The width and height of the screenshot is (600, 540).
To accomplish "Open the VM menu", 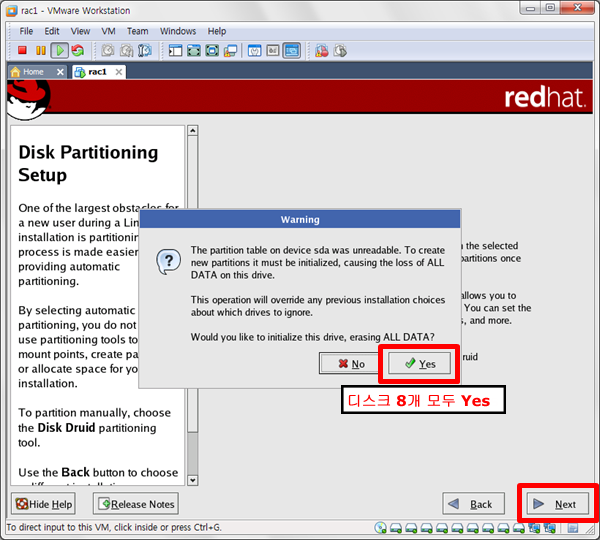I will (108, 31).
